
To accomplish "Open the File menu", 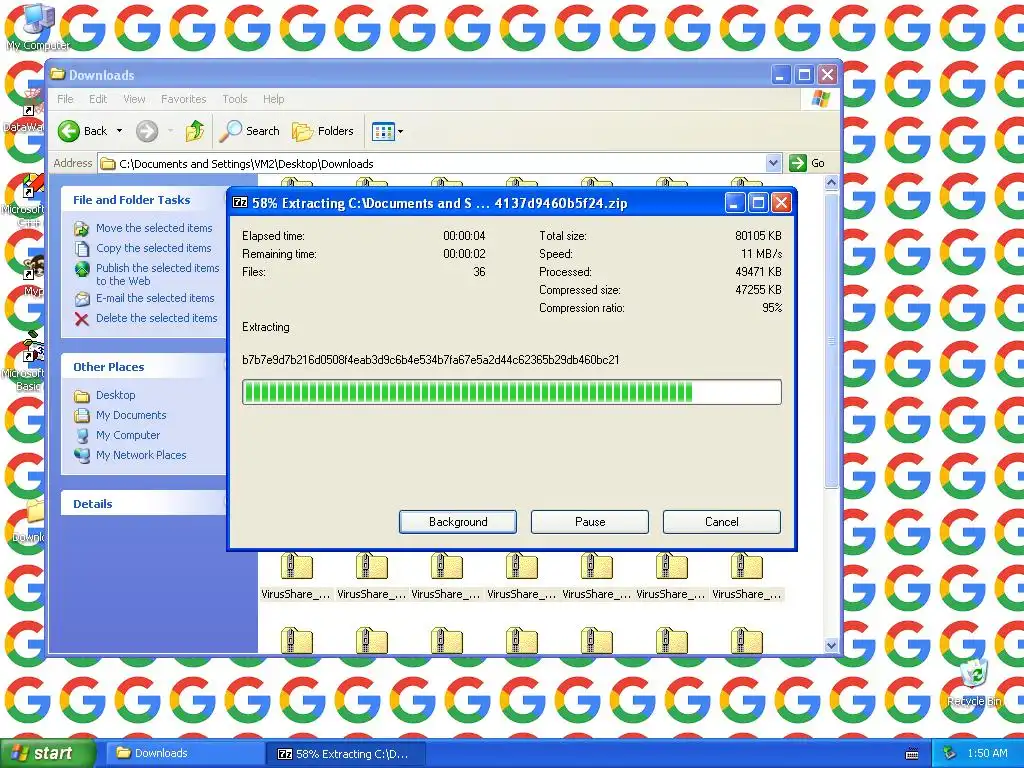I will 65,99.
